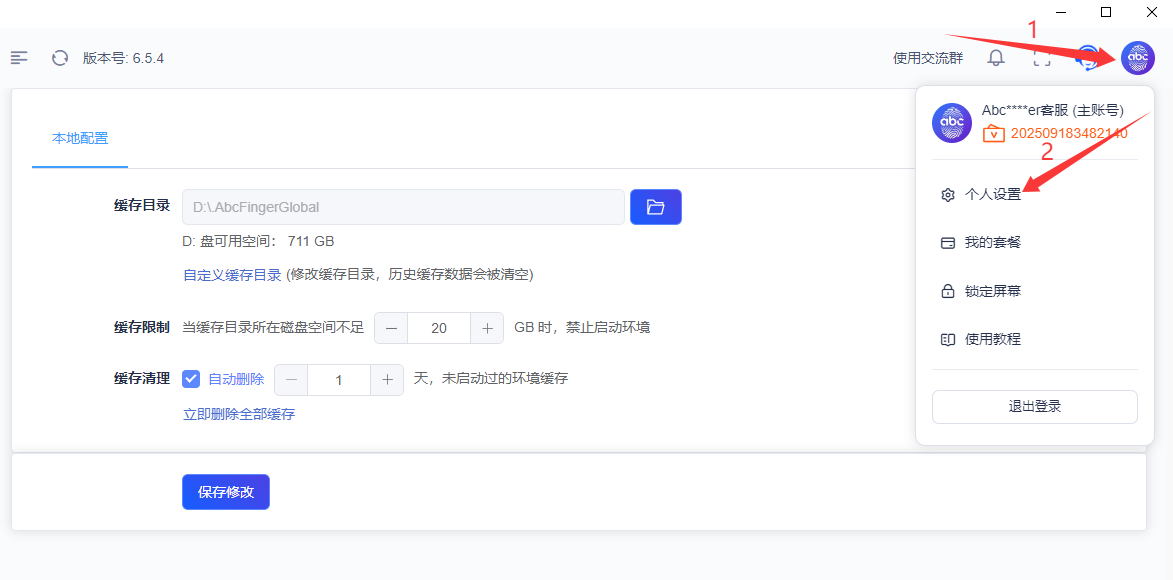Click cache limit value field showing 20
Screen dimensions: 1173x580
click(x=439, y=328)
